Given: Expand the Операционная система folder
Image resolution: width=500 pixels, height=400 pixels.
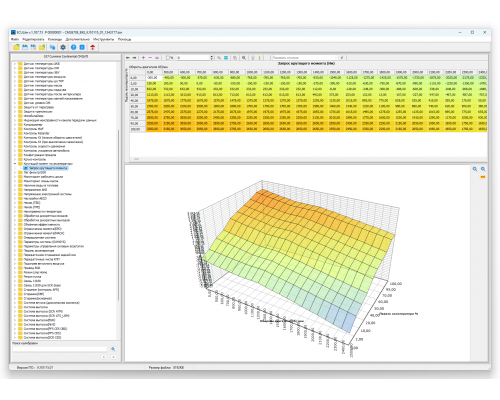Looking at the screenshot, I should pyautogui.click(x=15, y=238).
